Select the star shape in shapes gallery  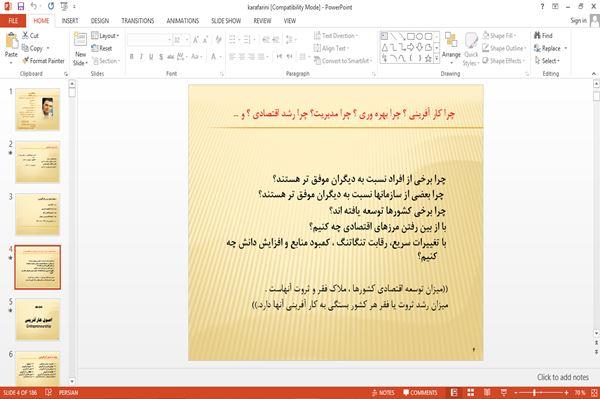pyautogui.click(x=428, y=58)
